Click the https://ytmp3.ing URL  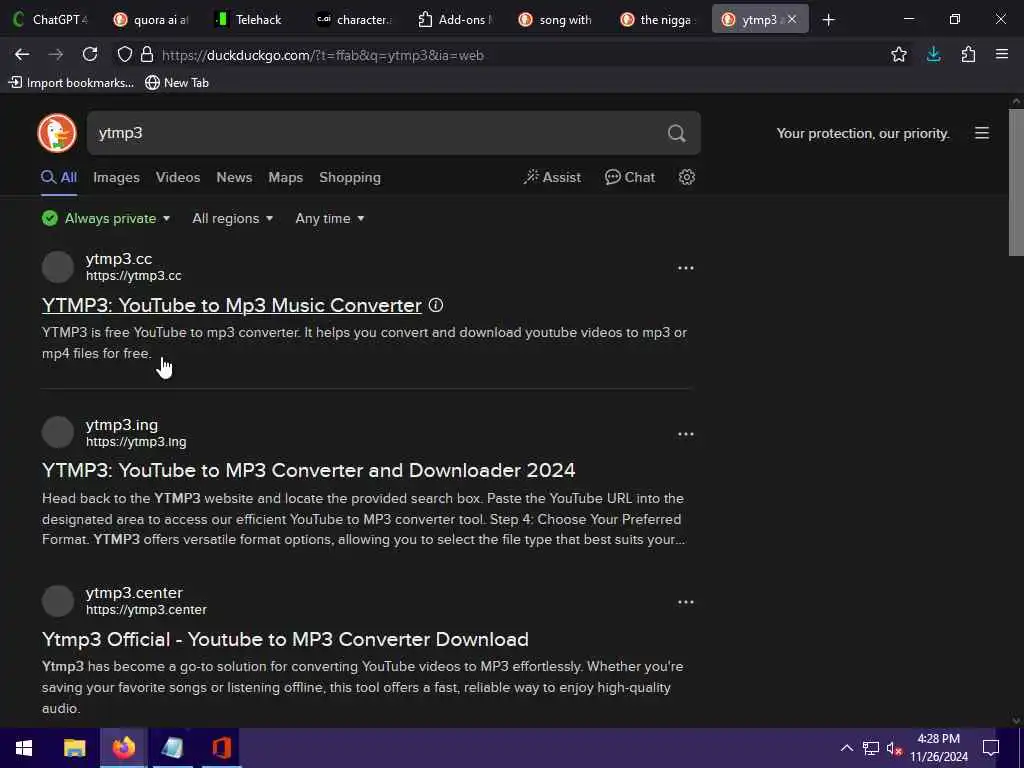136,441
